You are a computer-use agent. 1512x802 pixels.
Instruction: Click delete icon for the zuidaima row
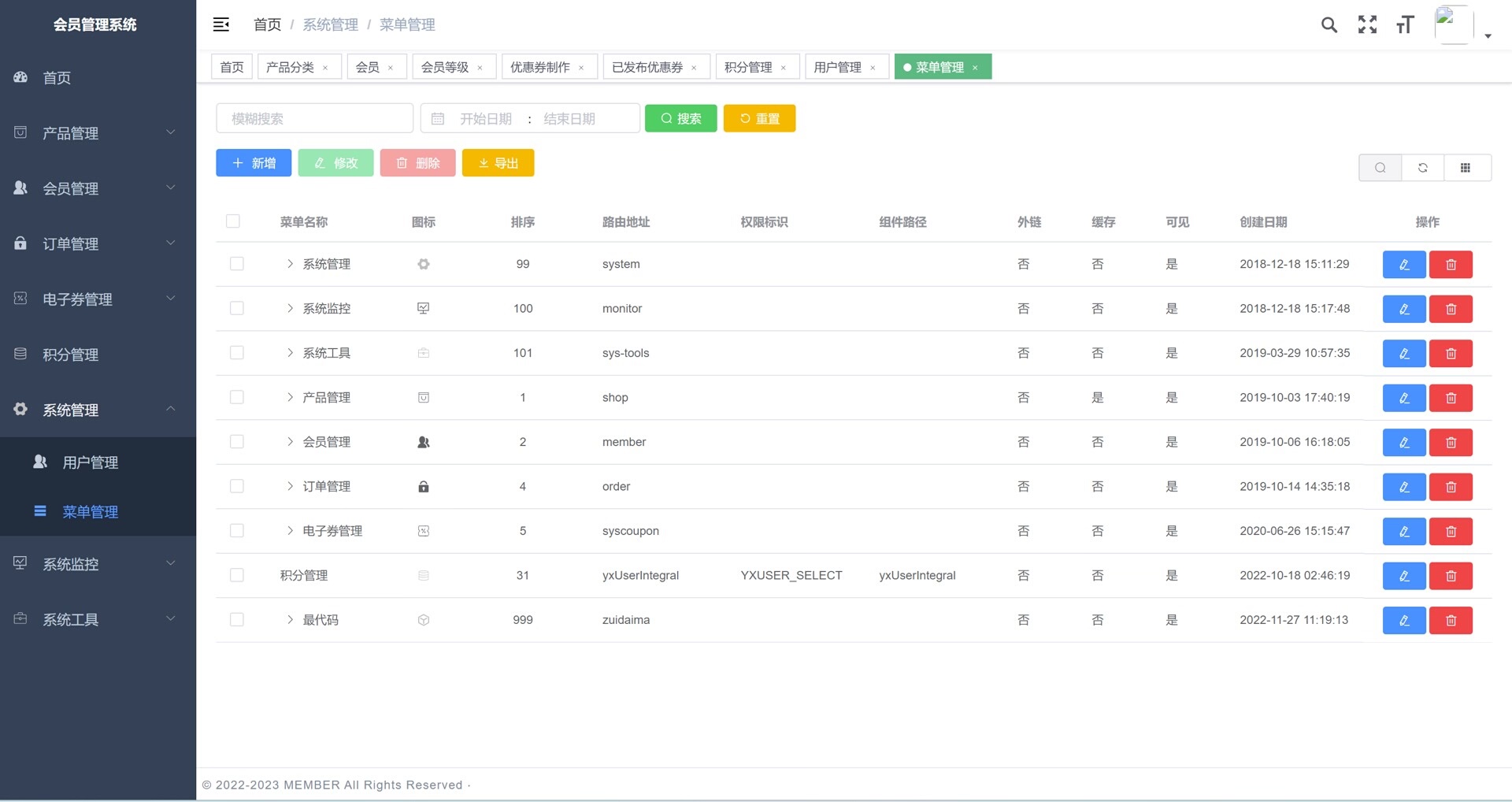point(1451,621)
